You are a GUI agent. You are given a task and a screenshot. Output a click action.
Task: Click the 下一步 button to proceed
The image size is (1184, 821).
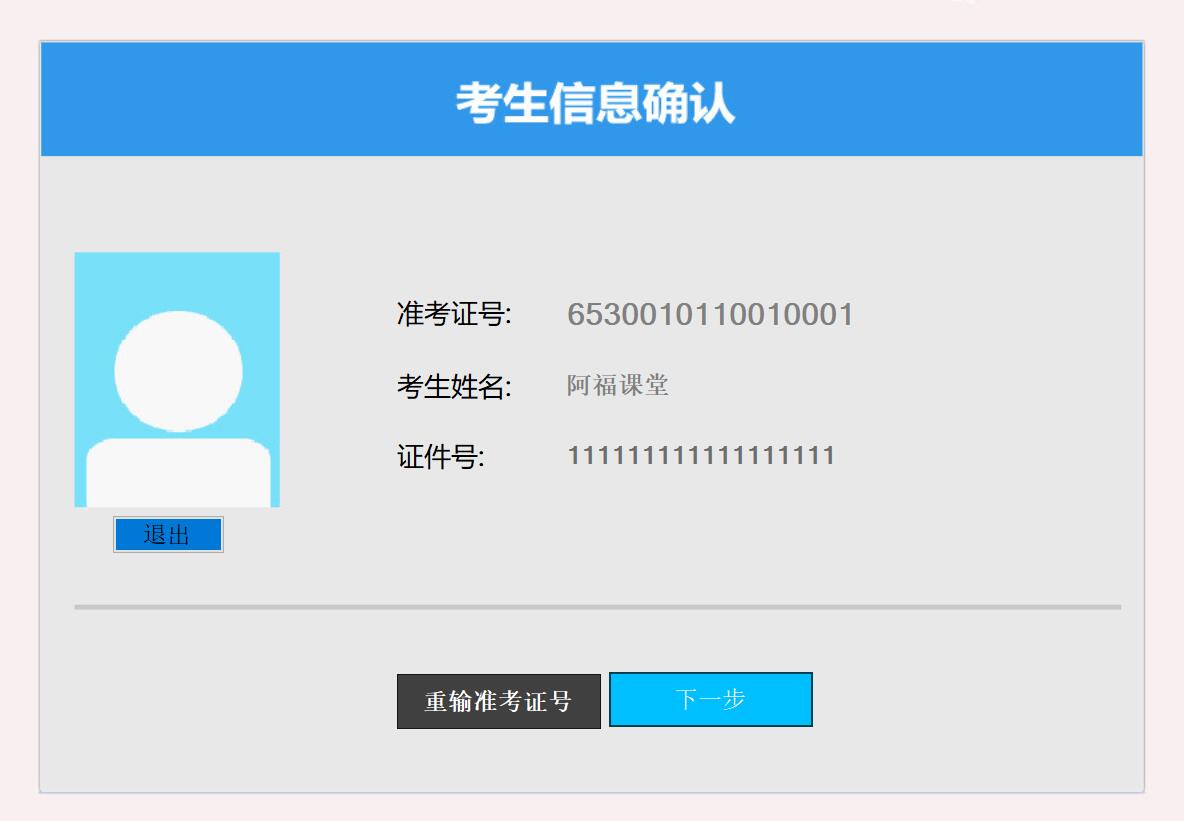[711, 699]
